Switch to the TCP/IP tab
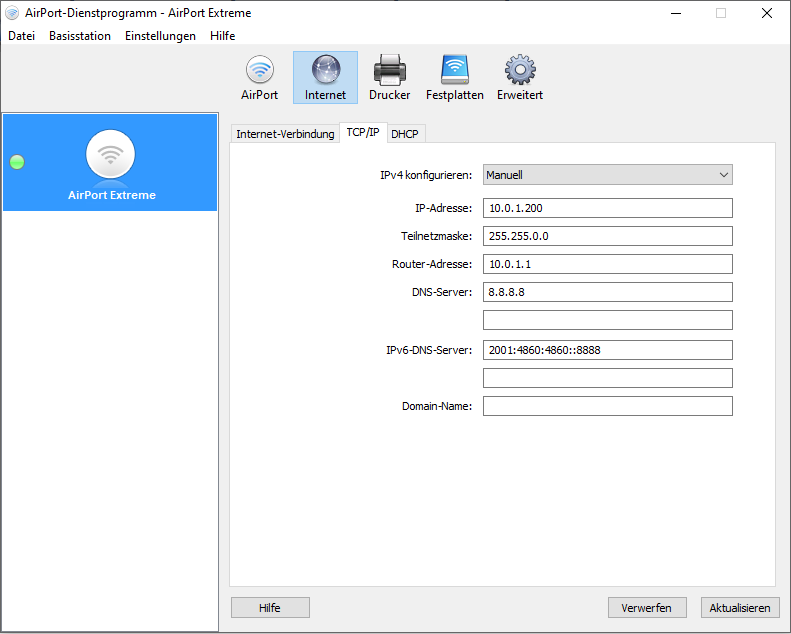This screenshot has width=791, height=634. click(363, 133)
